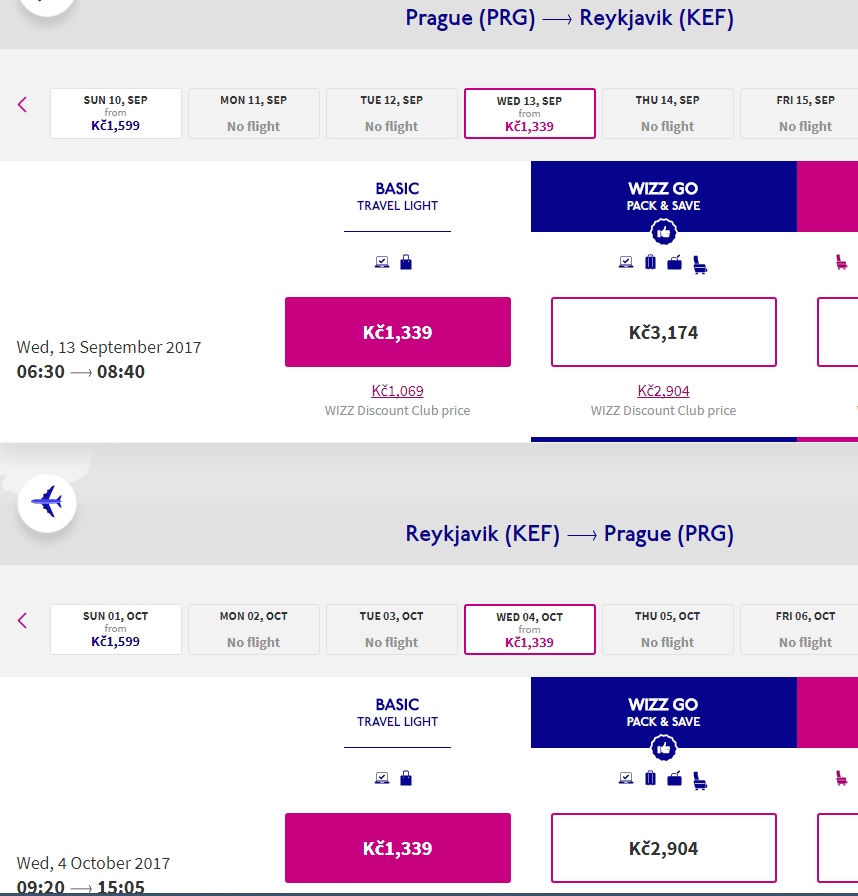Click online check-in icon under outbound BASIC
The image size is (858, 896).
pyautogui.click(x=382, y=262)
